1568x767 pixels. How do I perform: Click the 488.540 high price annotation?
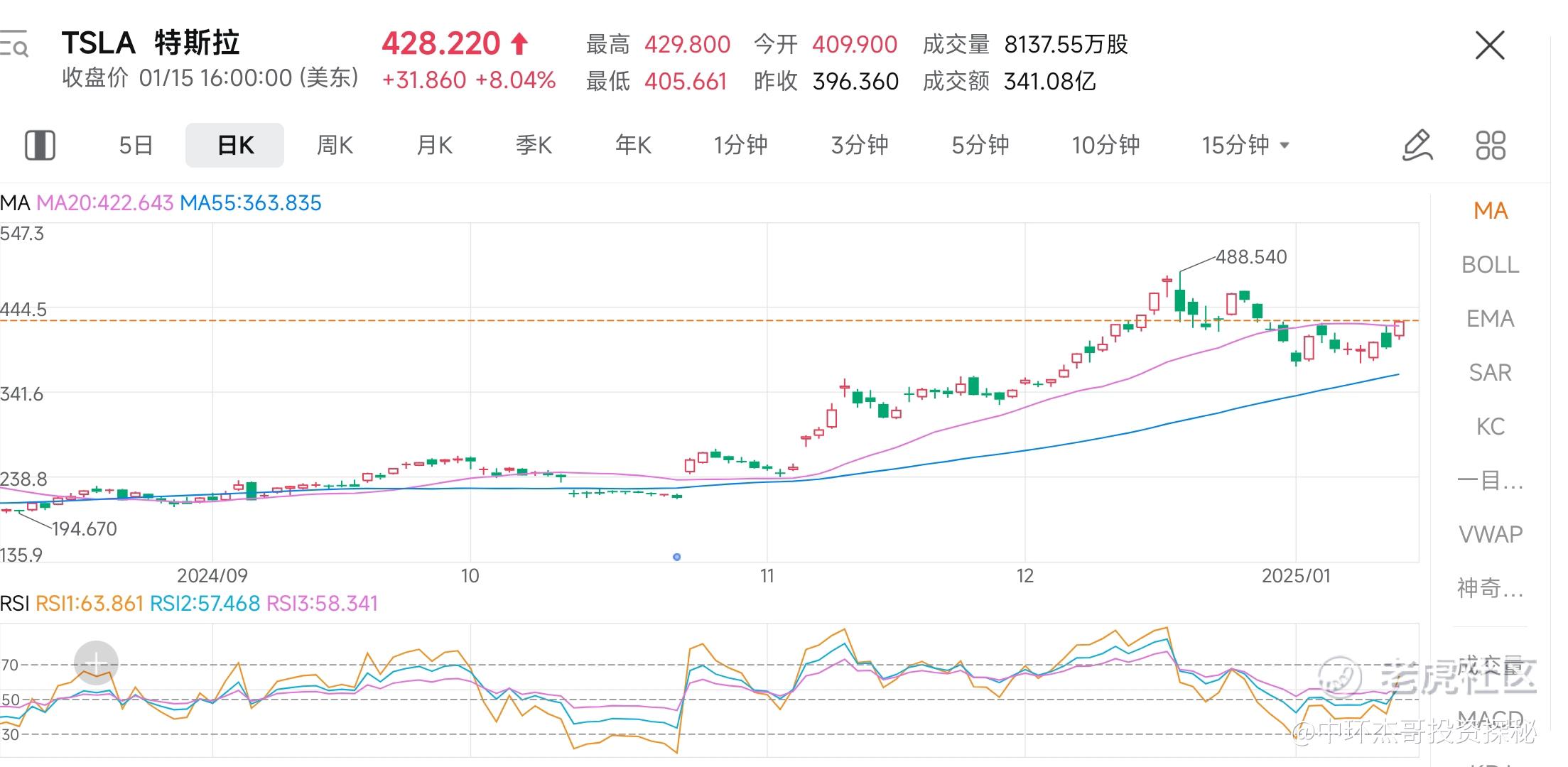tap(1251, 257)
